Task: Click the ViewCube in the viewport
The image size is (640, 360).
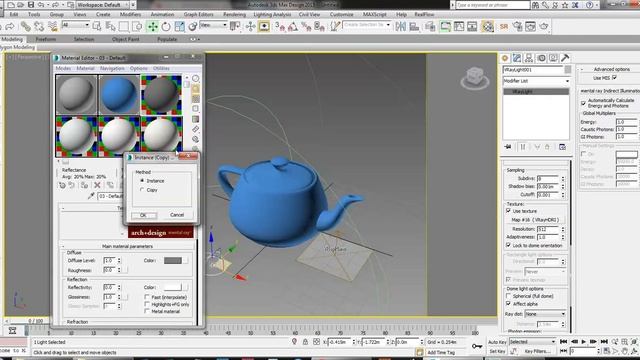Action: click(x=475, y=78)
